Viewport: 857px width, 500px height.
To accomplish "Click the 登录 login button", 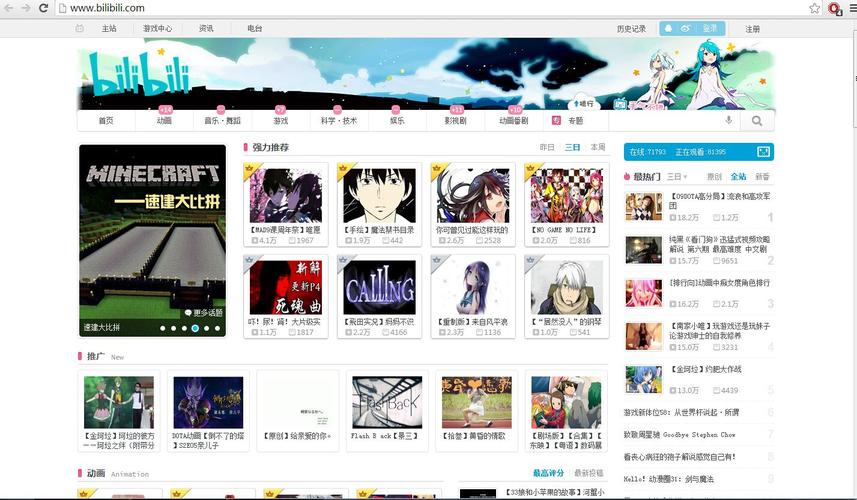I will [x=710, y=28].
